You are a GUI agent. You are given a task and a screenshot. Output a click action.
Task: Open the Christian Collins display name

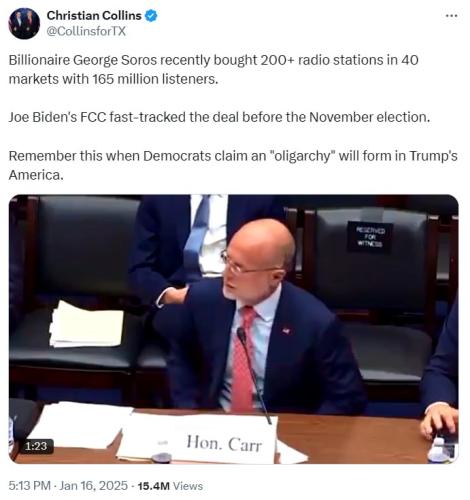pyautogui.click(x=94, y=15)
